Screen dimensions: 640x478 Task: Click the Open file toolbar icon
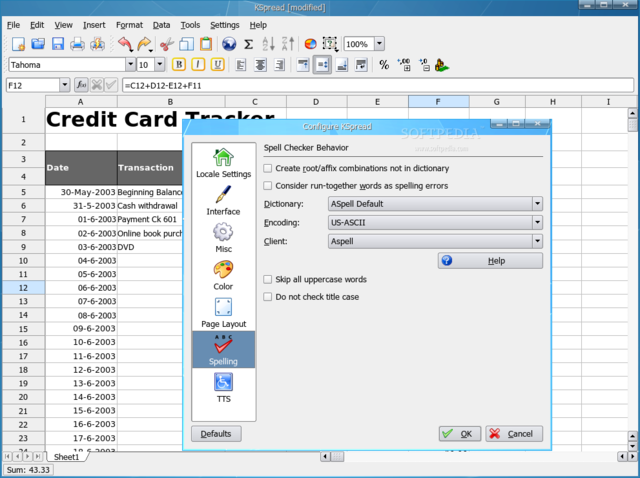tap(38, 44)
